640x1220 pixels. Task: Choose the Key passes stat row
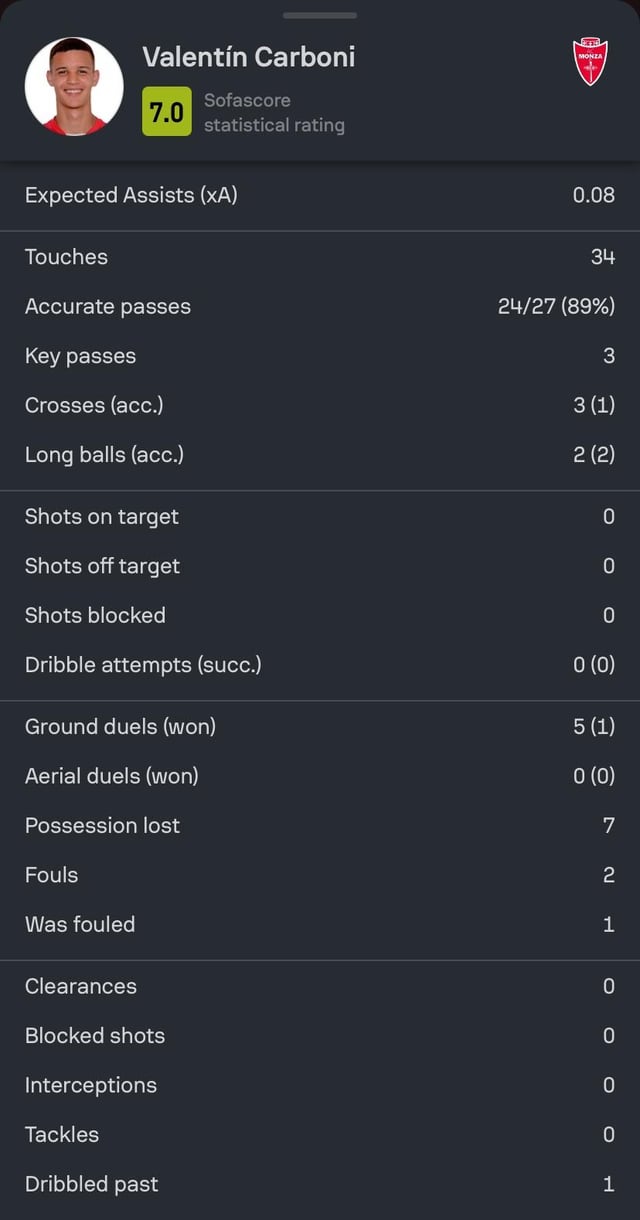[x=320, y=356]
